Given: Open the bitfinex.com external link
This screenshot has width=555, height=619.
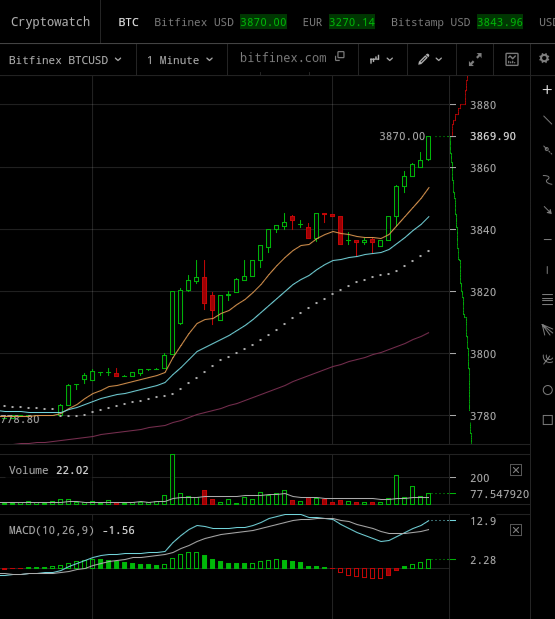Looking at the screenshot, I should coord(292,58).
